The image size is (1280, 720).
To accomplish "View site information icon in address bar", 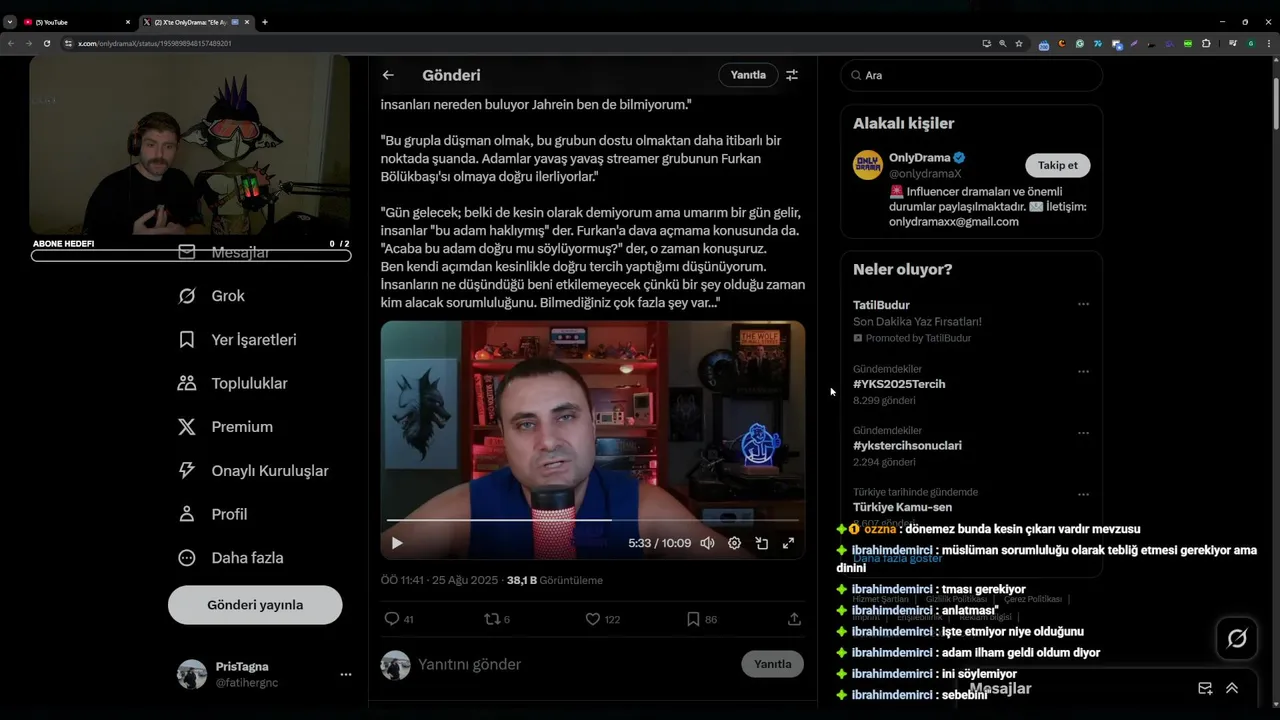I will pyautogui.click(x=68, y=43).
